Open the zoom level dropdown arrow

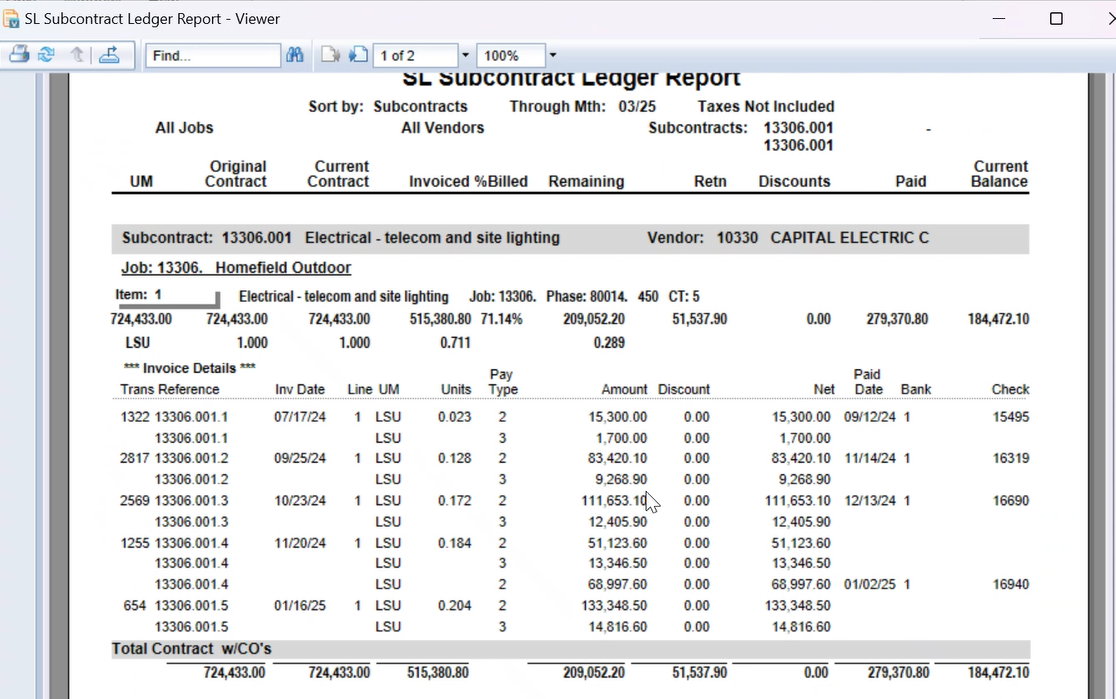click(552, 56)
